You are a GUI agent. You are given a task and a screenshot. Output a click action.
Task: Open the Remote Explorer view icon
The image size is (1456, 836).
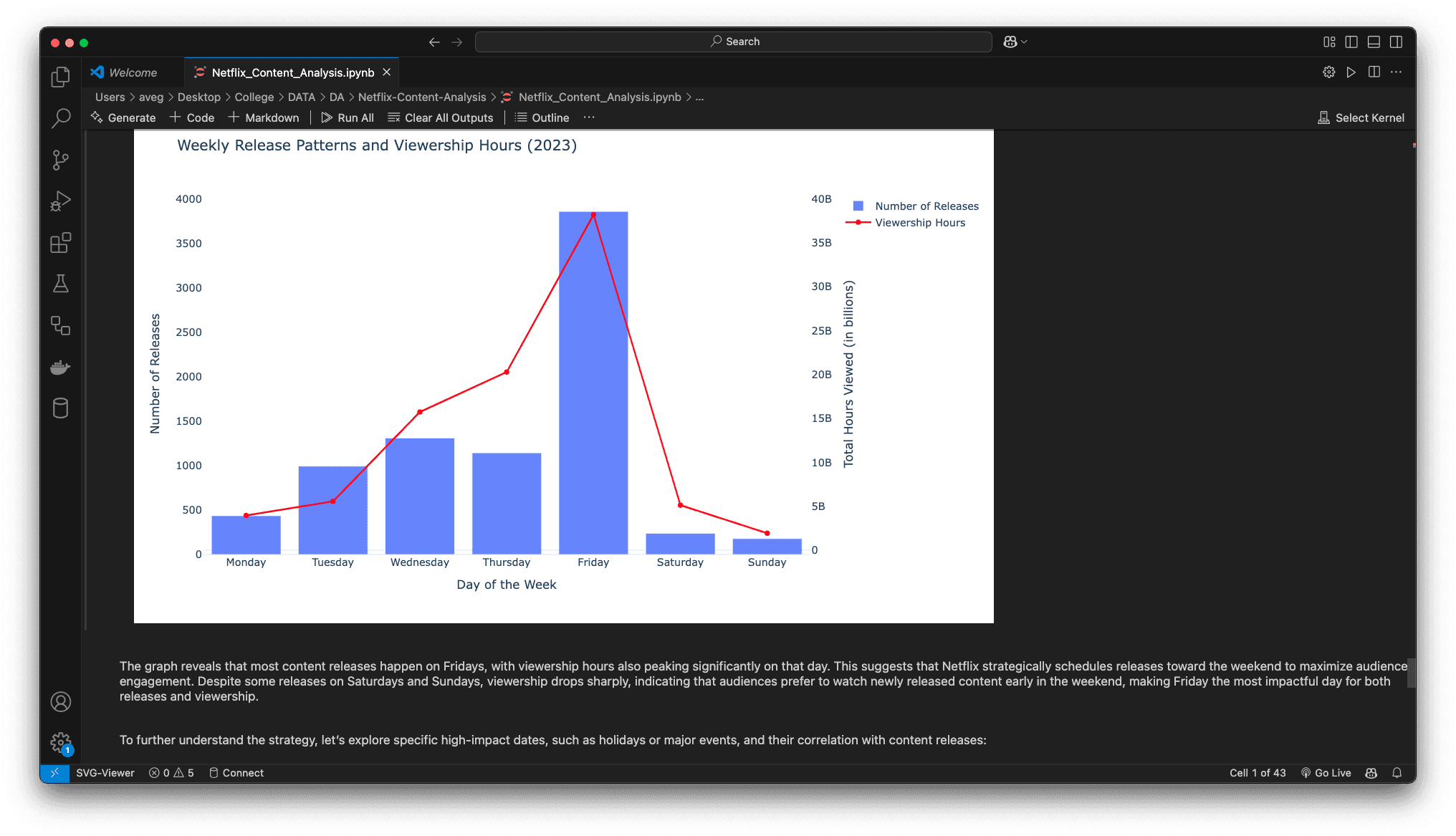(61, 326)
